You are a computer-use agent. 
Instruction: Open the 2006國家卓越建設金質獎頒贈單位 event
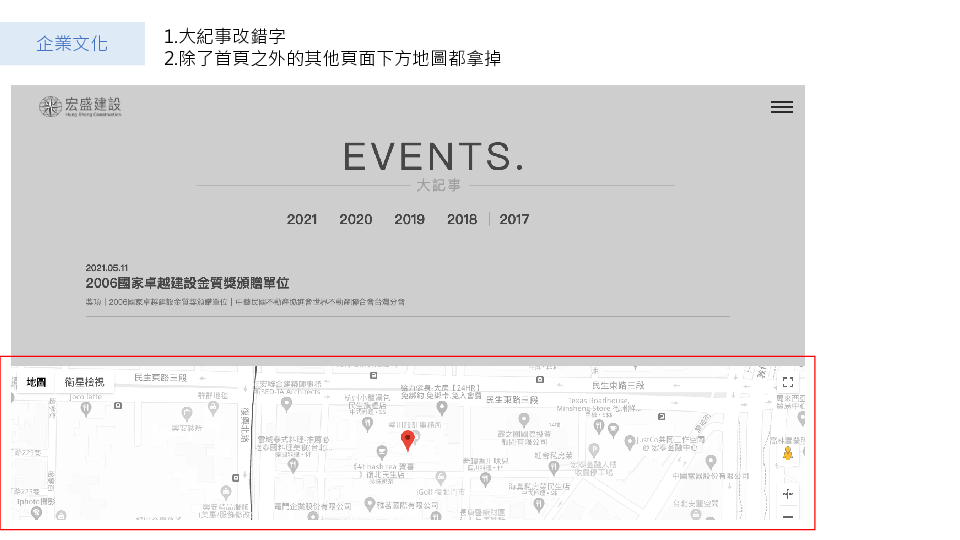[x=187, y=284]
